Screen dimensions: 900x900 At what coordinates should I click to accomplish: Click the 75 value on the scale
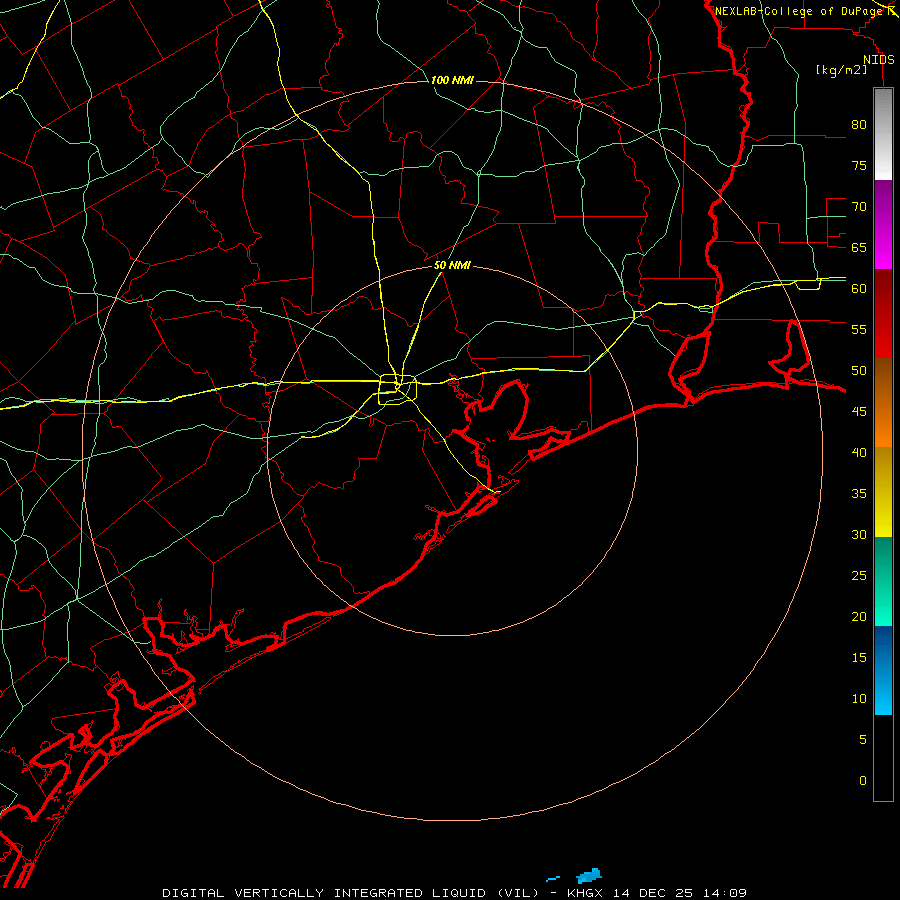(859, 165)
